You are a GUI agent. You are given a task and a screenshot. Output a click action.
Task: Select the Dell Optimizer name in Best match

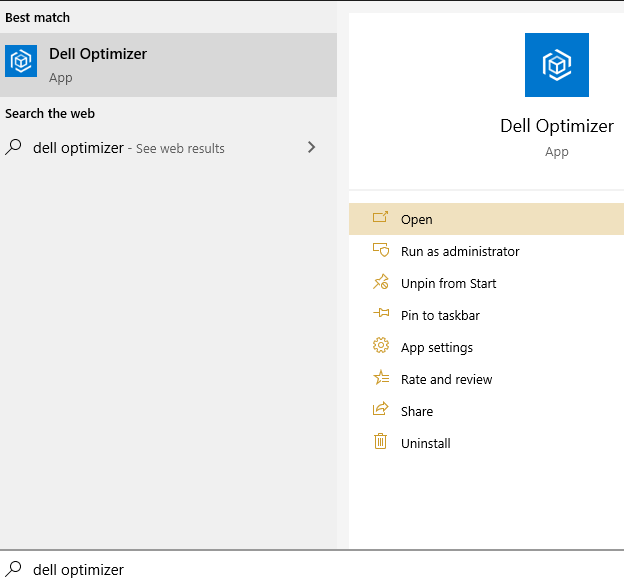(98, 54)
